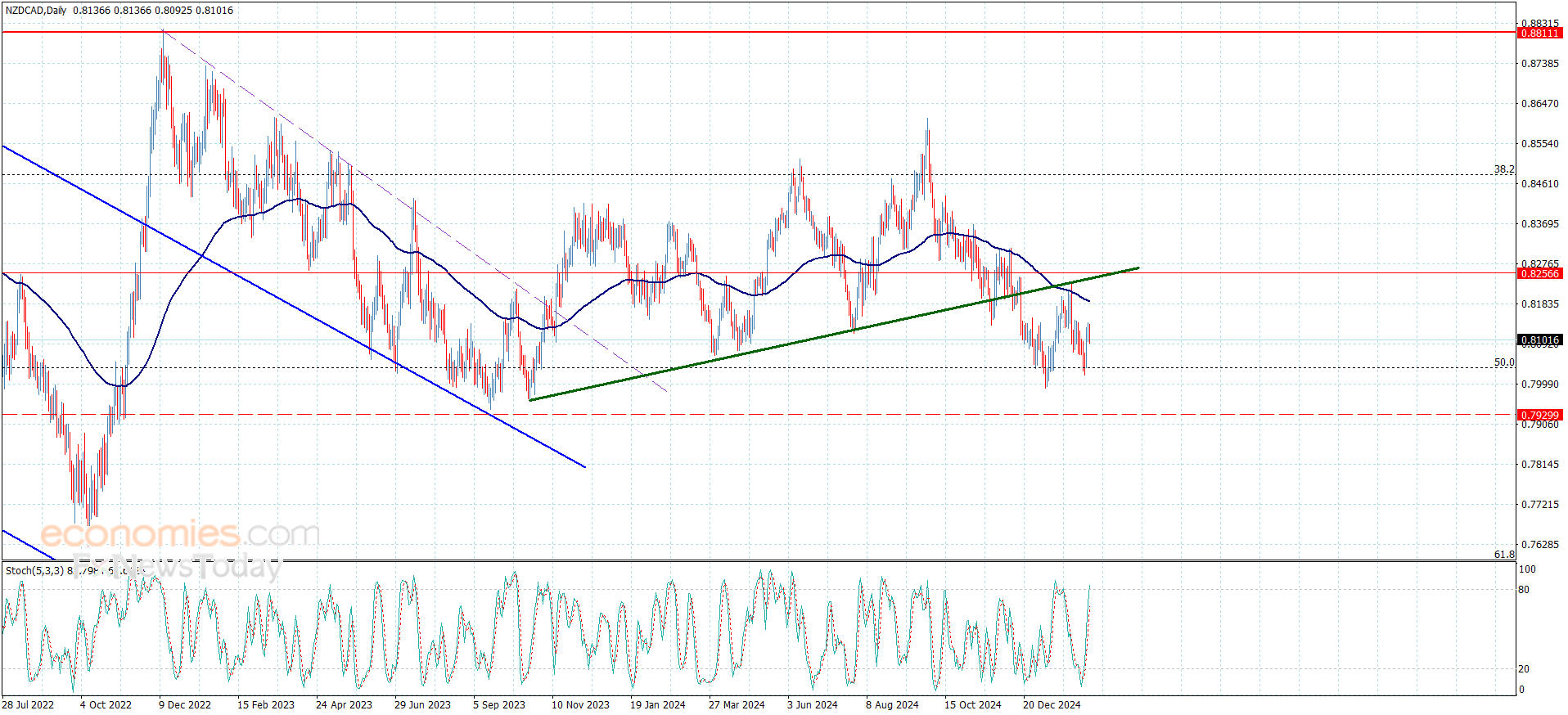
Task: Click the 27 Mar 2024 date label
Action: click(737, 705)
